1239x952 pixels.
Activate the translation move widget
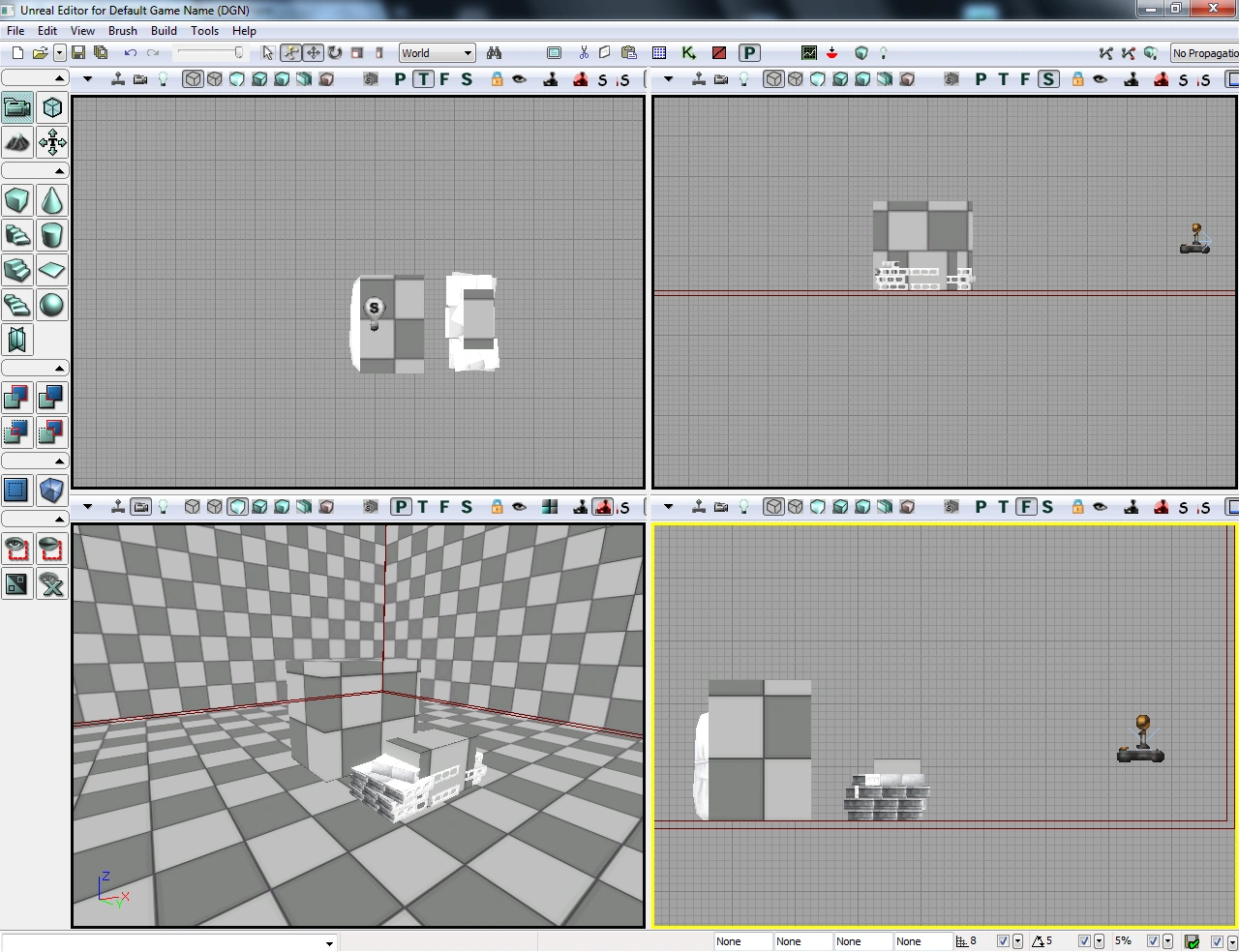pos(314,53)
